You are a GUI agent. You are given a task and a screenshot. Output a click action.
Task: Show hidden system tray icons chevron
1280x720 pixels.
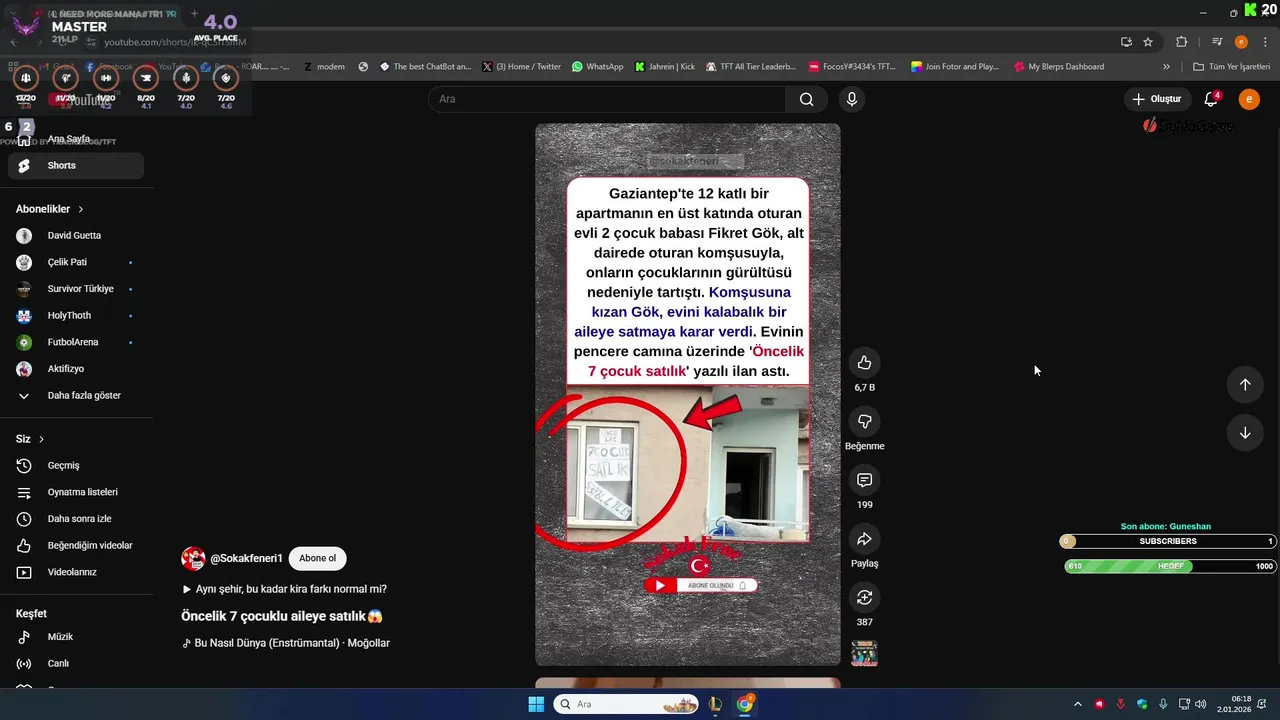(1077, 704)
